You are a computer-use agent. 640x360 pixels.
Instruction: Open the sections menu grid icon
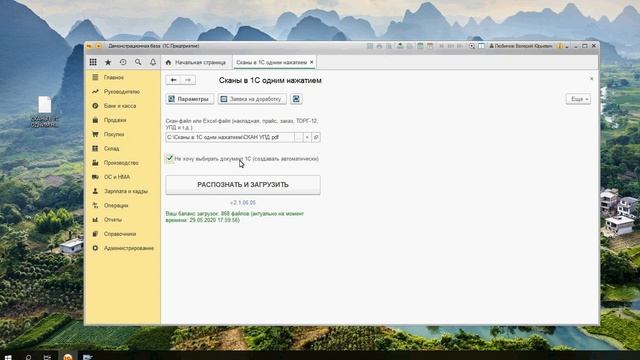[93, 62]
